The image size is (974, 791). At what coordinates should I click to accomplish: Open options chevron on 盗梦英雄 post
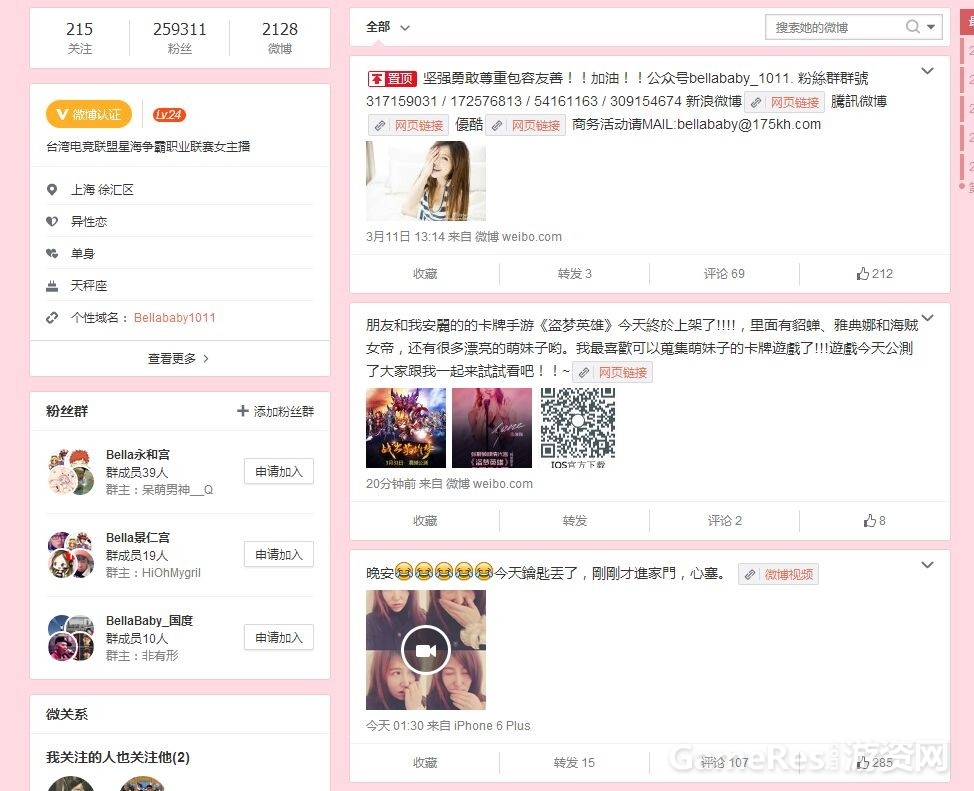coord(927,318)
